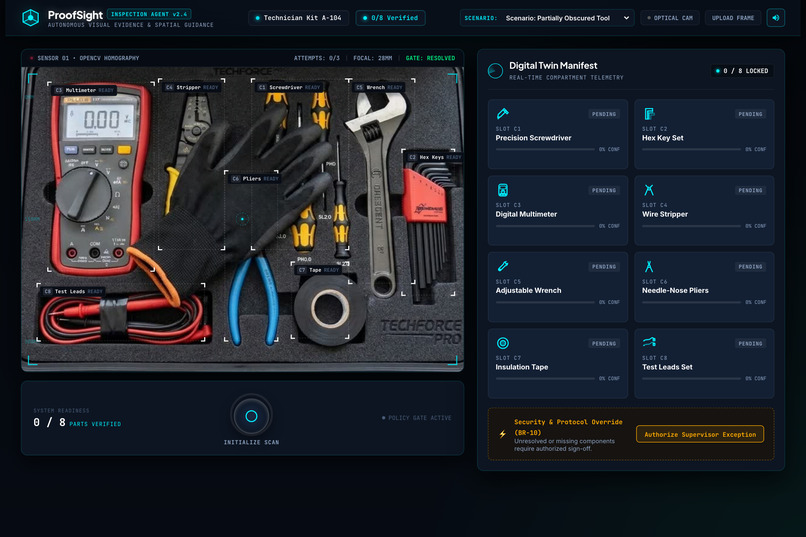Click the ProofSight hexagon logo
806x537 pixels.
31,17
